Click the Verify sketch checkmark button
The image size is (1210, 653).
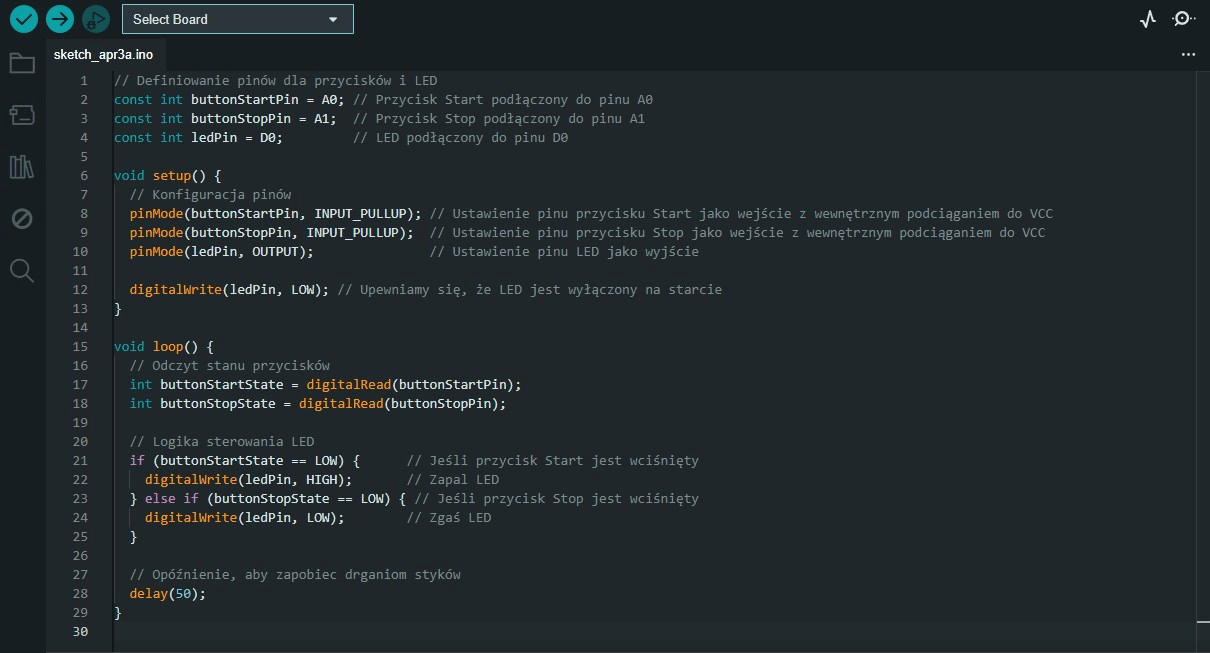coord(22,18)
